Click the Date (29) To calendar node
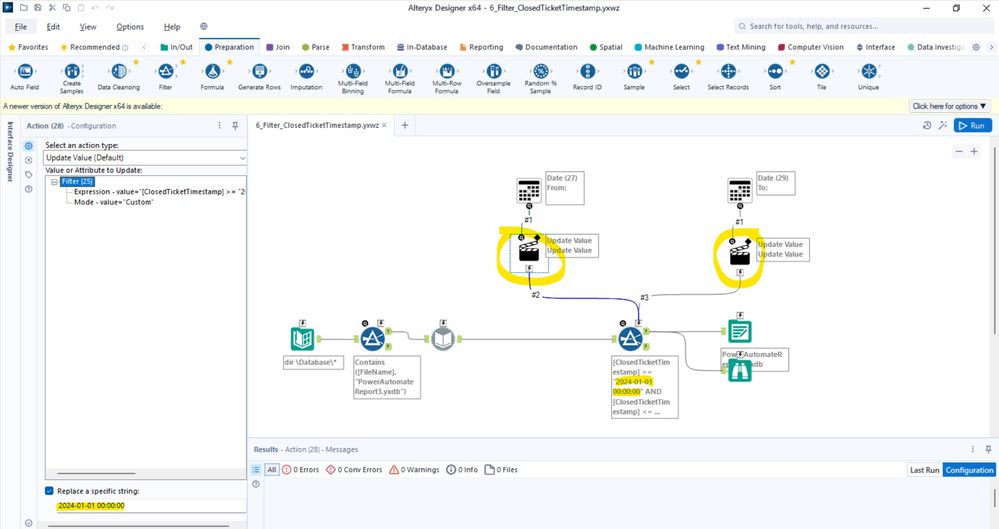Screen dimensions: 999x529 pyautogui.click(x=740, y=190)
